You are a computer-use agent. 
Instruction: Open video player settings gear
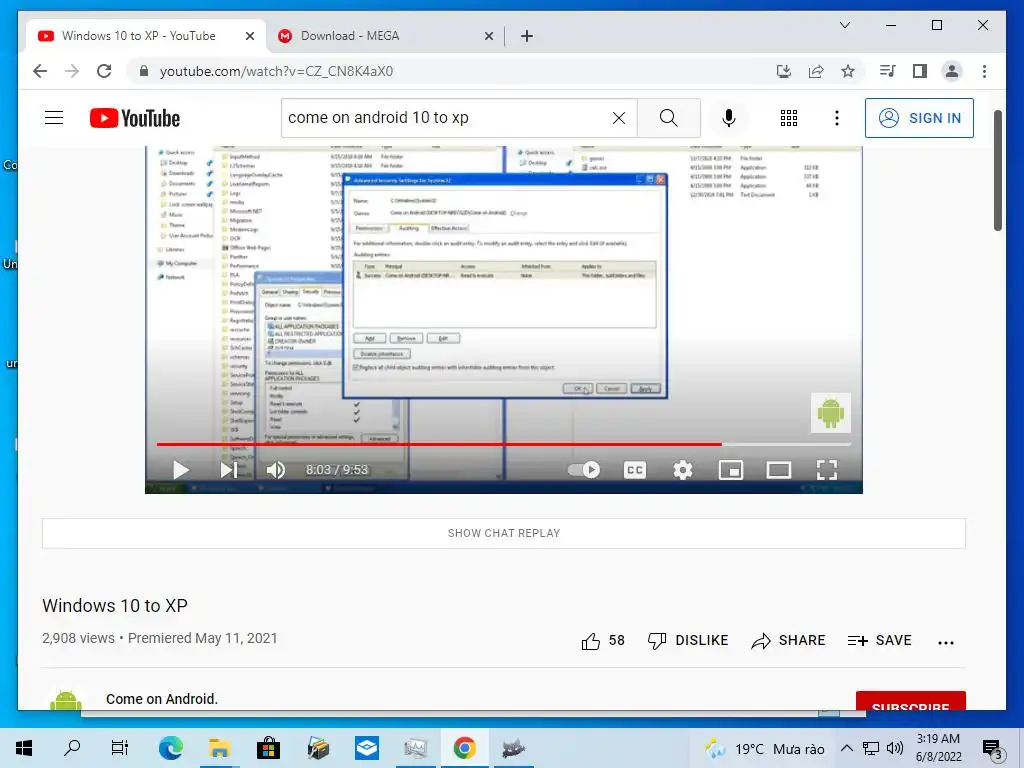682,470
